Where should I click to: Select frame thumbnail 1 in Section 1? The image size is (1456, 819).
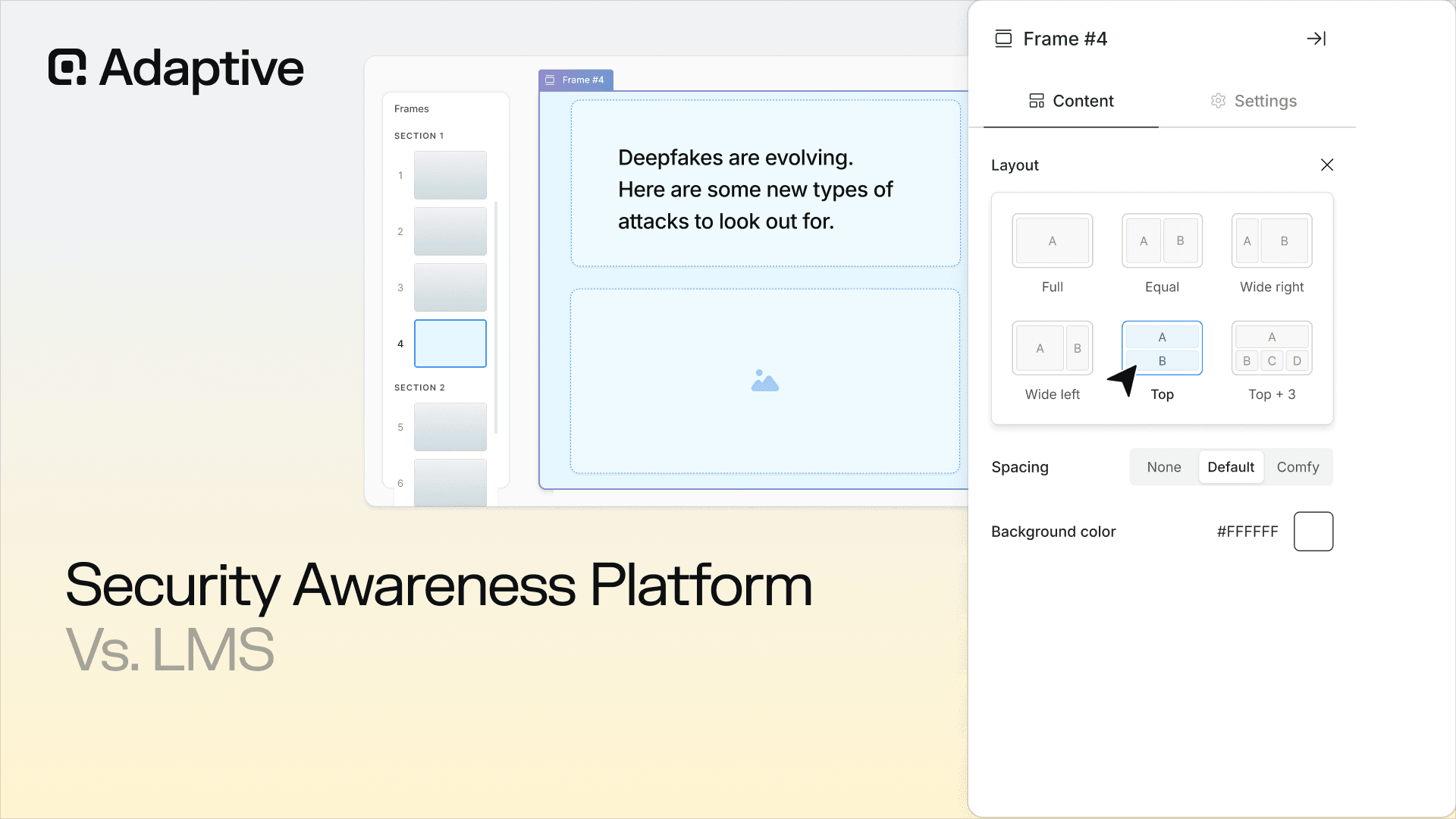(x=450, y=175)
